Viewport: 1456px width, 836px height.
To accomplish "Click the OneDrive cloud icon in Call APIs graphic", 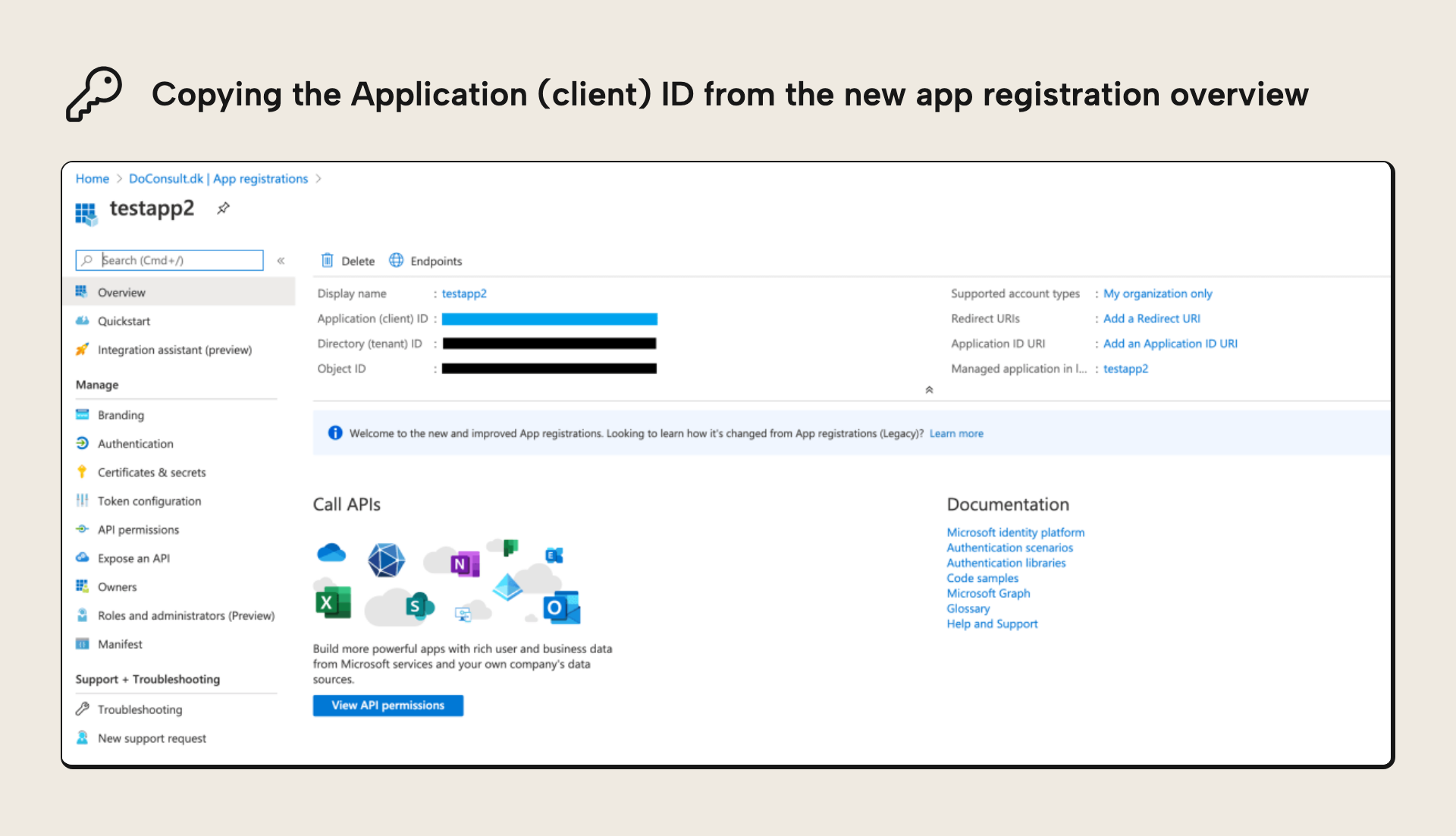I will pyautogui.click(x=331, y=552).
